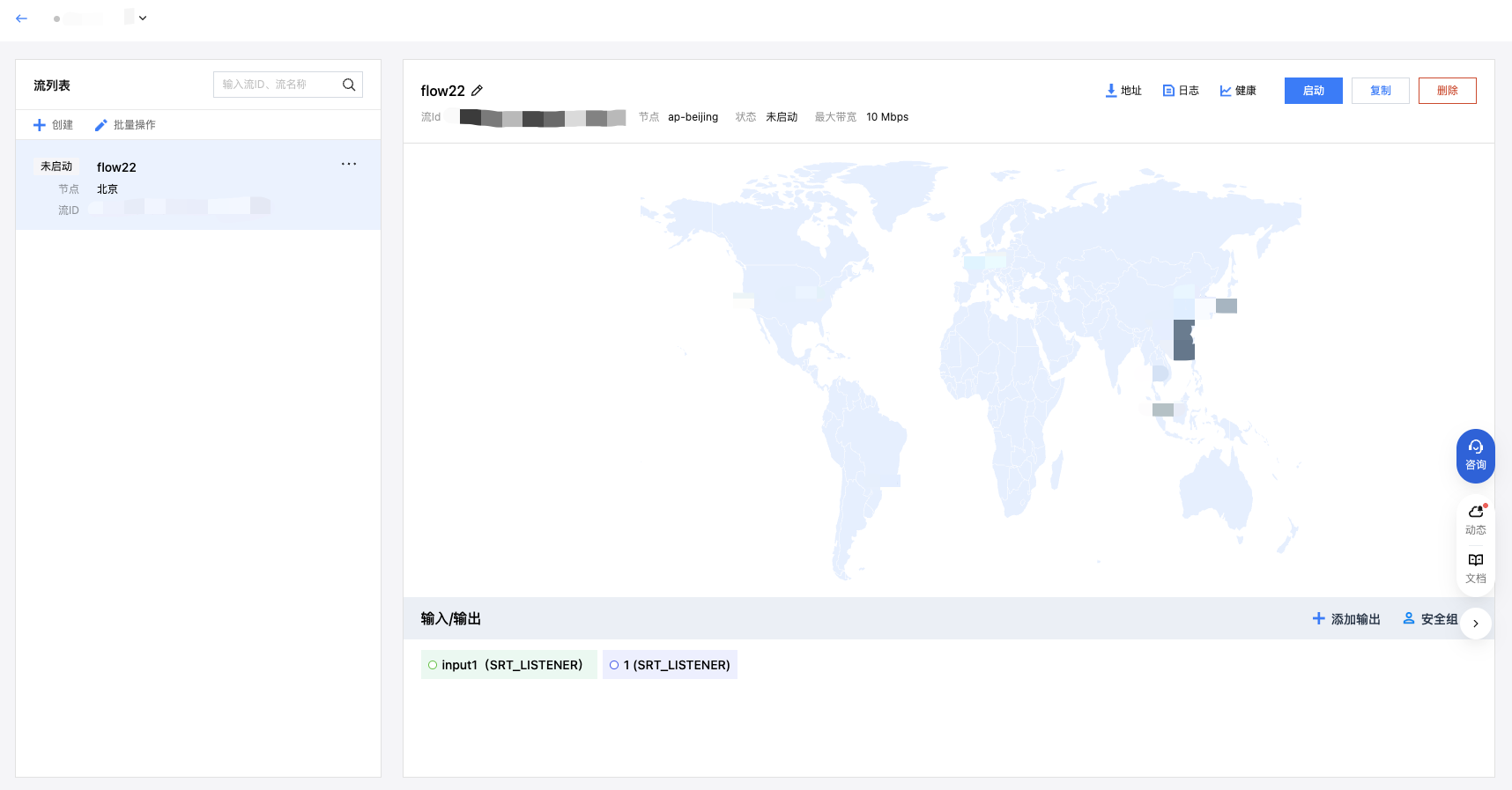
Task: Open the address download icon
Action: [1111, 91]
